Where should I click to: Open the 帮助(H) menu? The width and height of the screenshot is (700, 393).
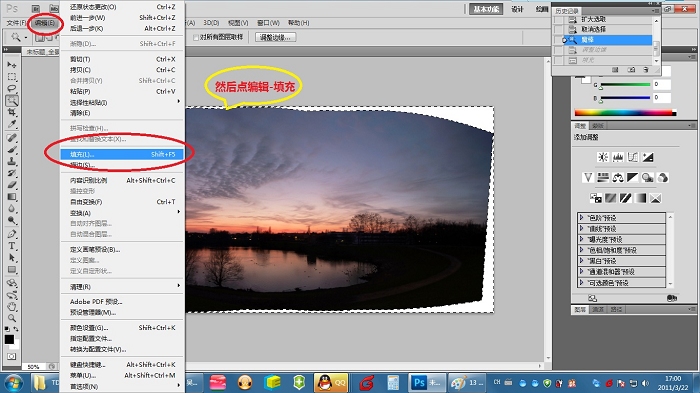point(298,23)
